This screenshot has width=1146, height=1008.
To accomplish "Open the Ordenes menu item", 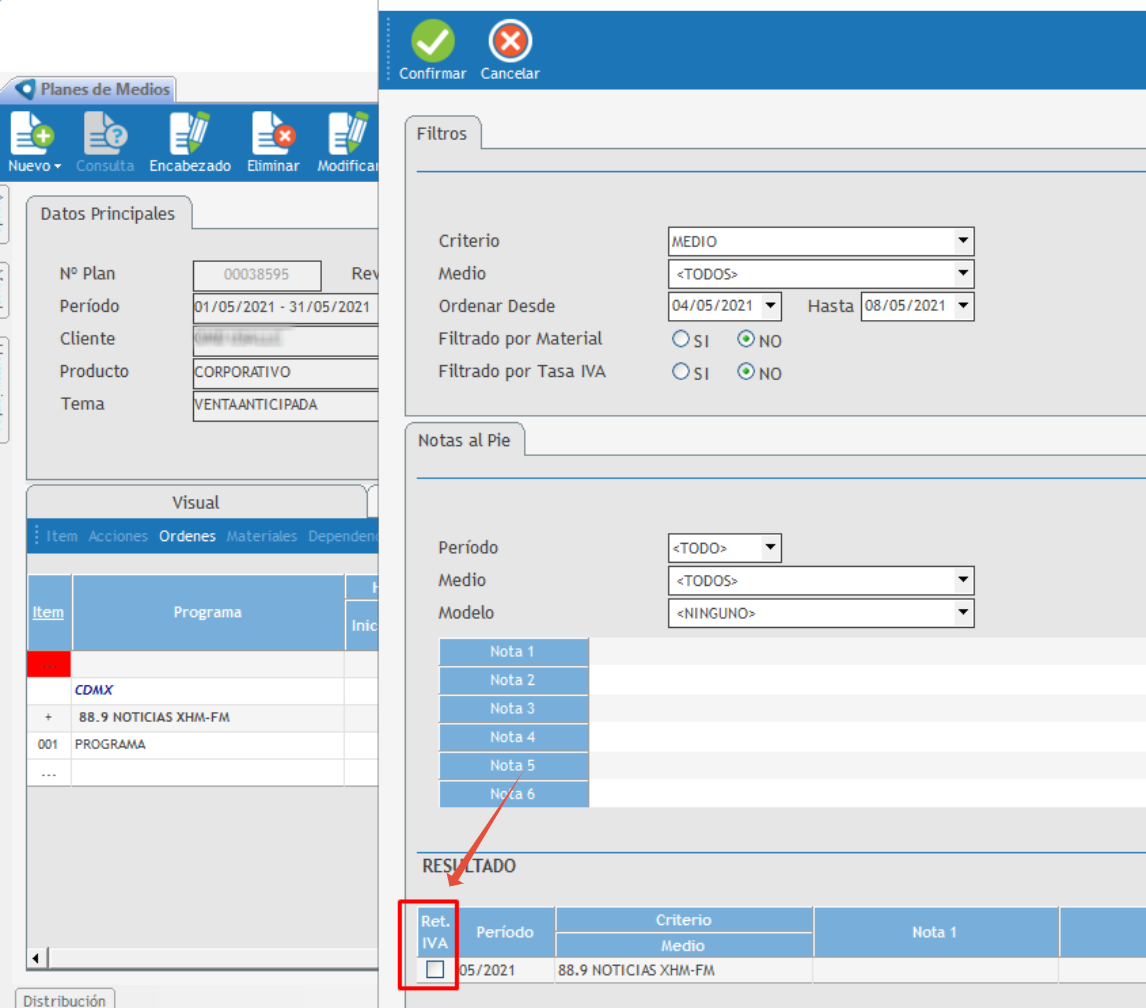I will (x=187, y=536).
